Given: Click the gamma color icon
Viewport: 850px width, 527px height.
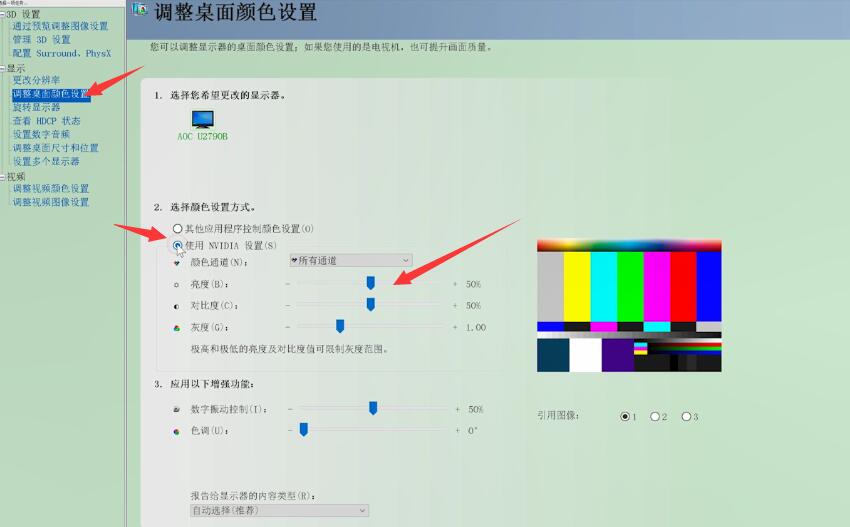Looking at the screenshot, I should [x=177, y=328].
